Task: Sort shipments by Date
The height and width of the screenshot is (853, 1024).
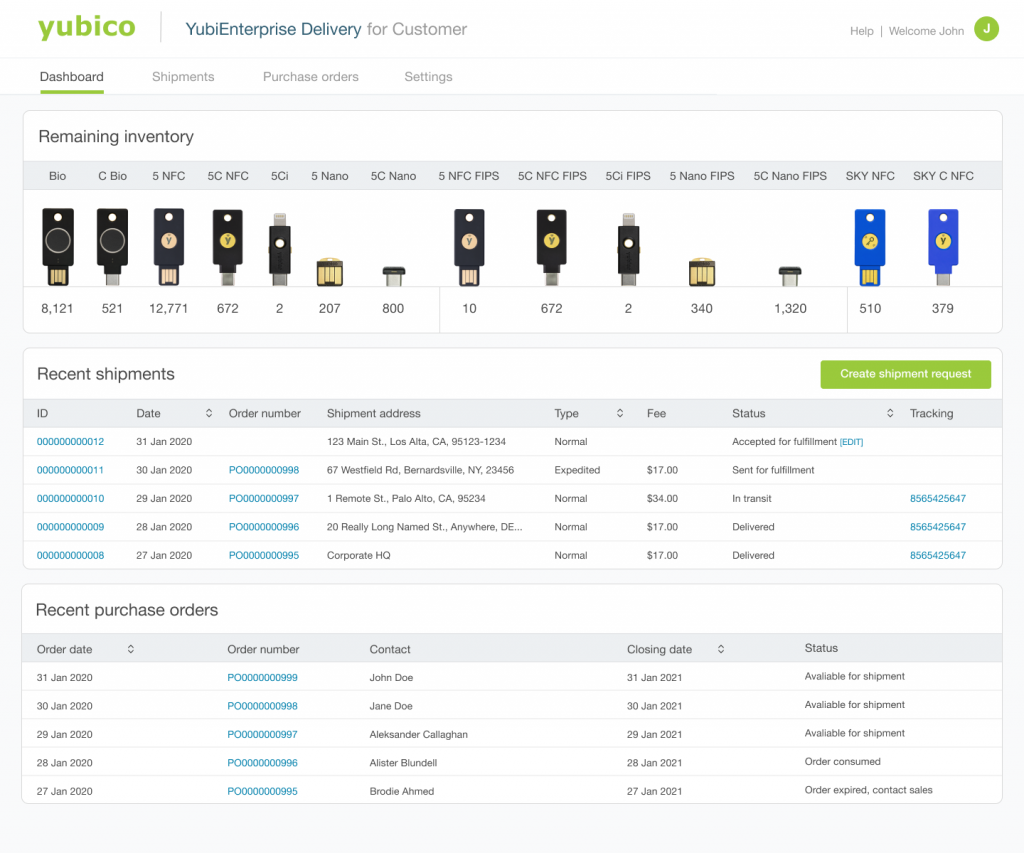Action: point(209,413)
